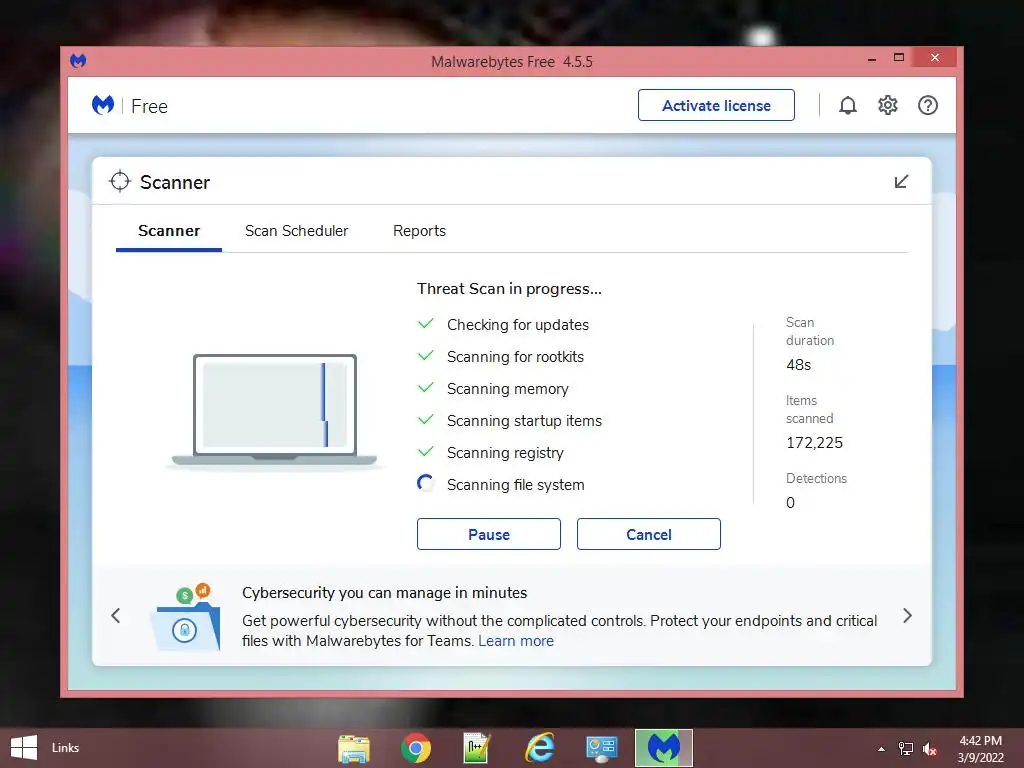
Task: Click the Links toolbar label on taskbar
Action: [x=65, y=748]
